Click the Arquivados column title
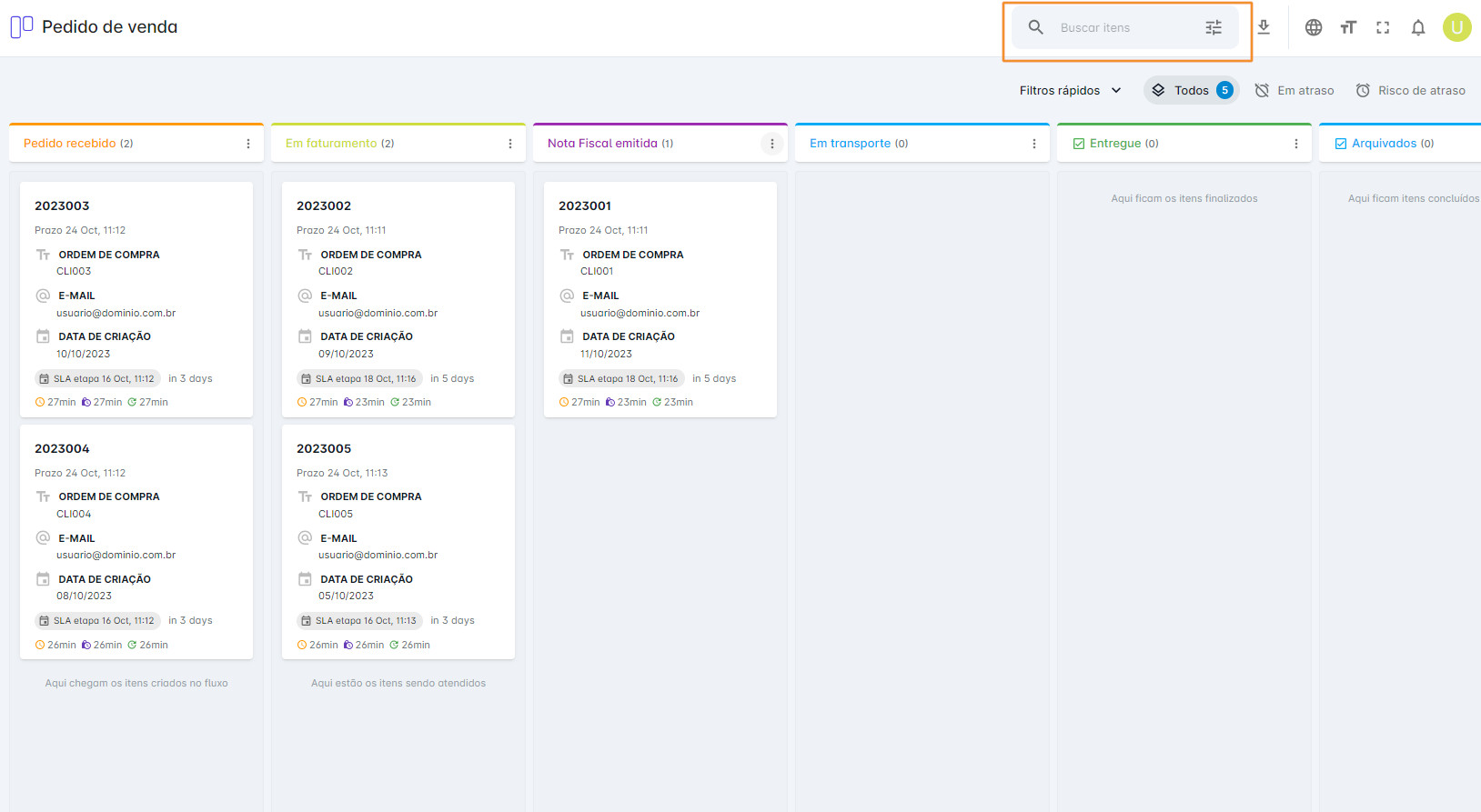Screen dimensions: 1481x812 click(1385, 144)
